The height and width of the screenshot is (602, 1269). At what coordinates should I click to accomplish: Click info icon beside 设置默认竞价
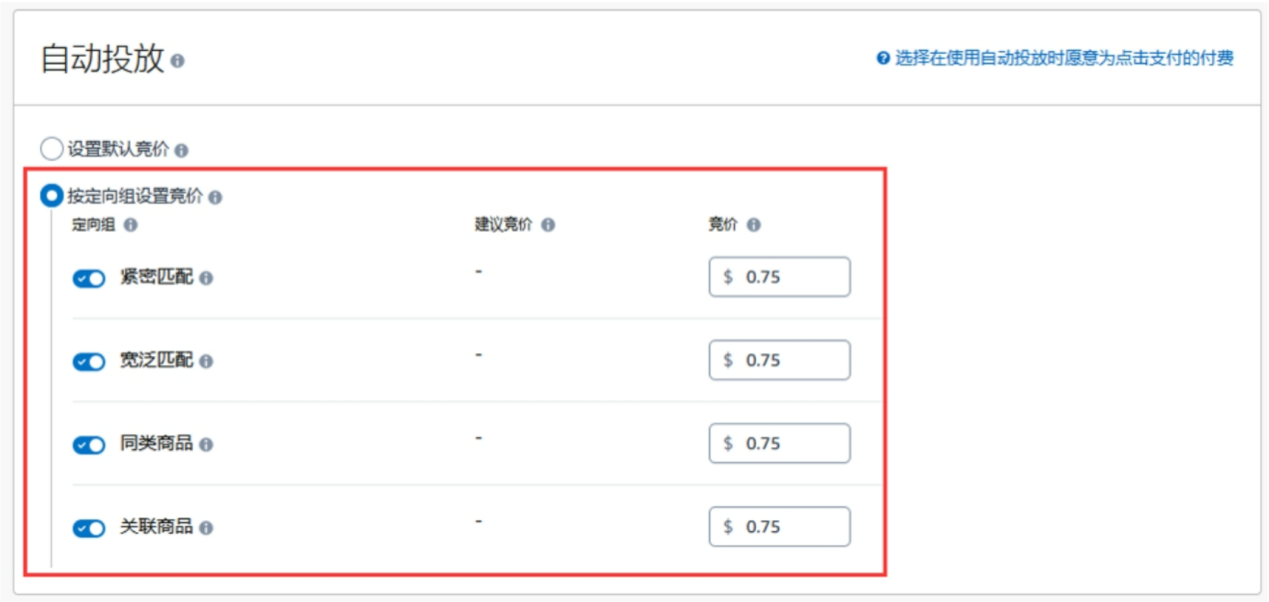point(181,151)
